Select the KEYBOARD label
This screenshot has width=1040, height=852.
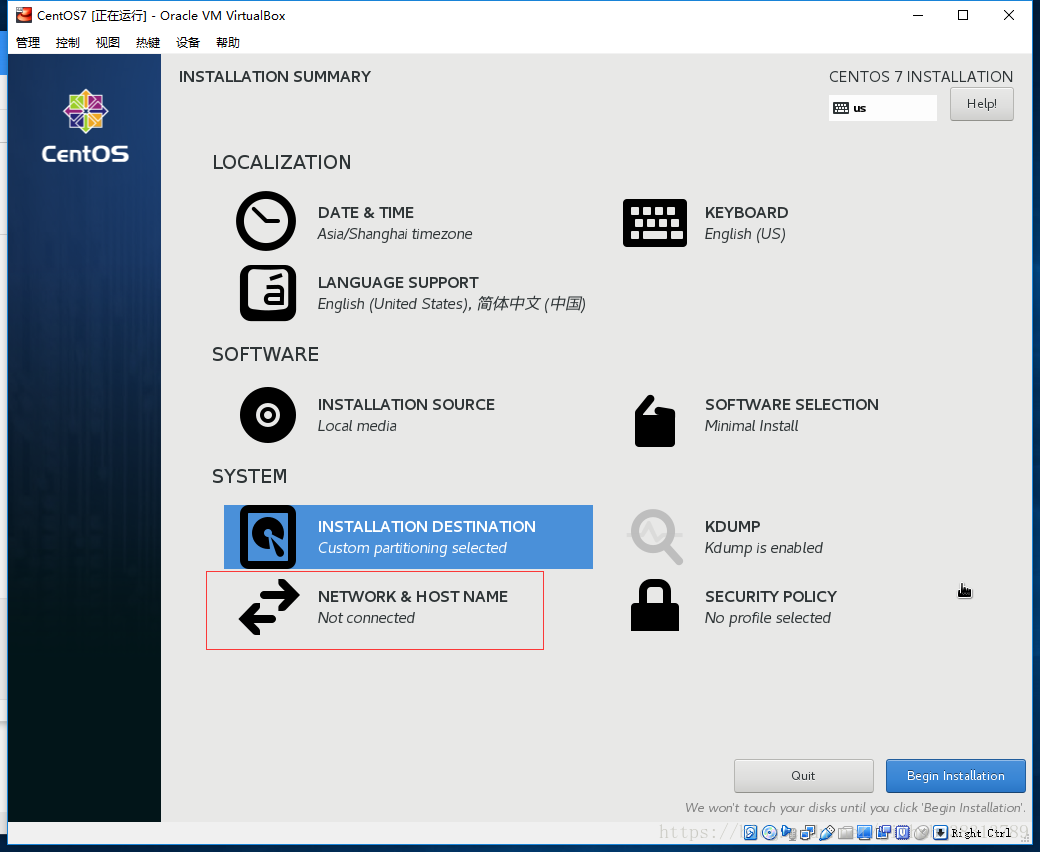click(x=746, y=213)
